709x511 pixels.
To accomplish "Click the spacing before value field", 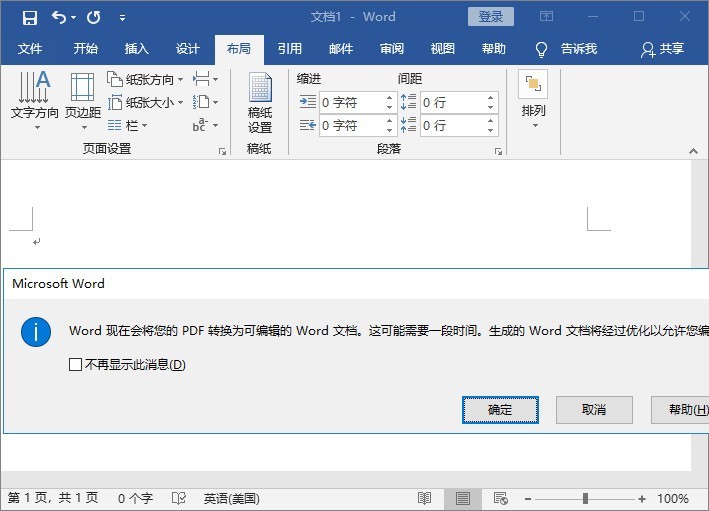I will tap(453, 103).
